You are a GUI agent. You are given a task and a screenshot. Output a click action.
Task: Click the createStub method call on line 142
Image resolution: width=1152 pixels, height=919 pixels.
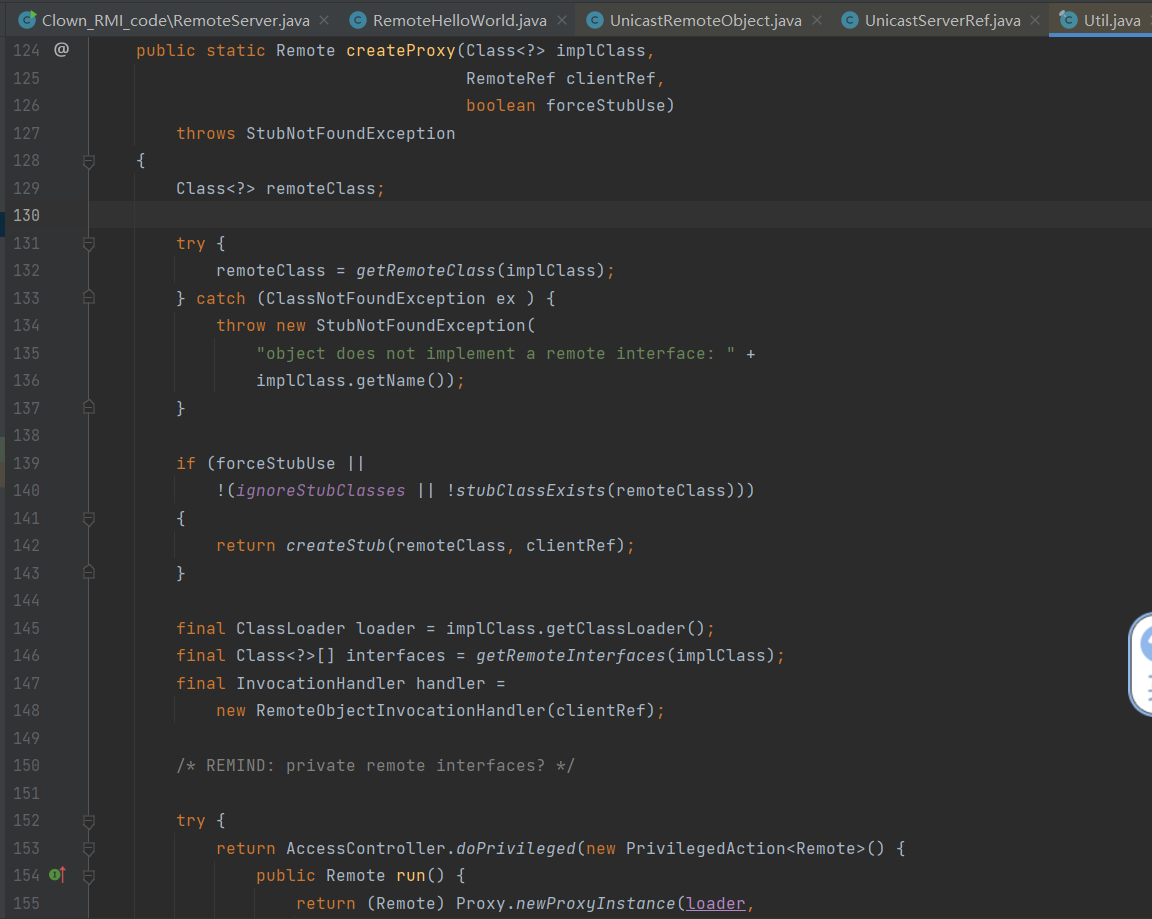point(335,545)
